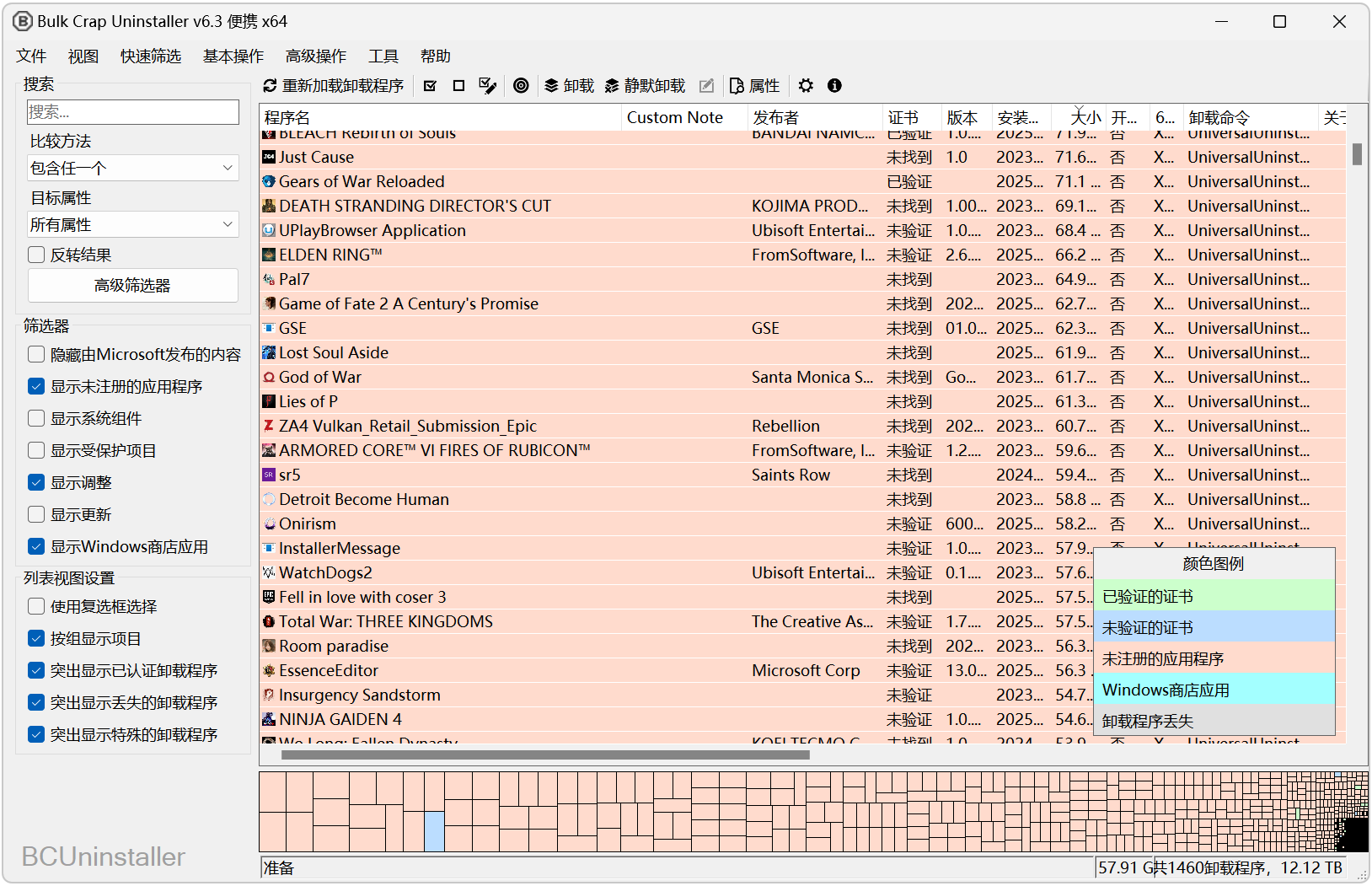Click the Gears of War Reloaded icon
Image resolution: width=1372 pixels, height=886 pixels.
pos(269,181)
